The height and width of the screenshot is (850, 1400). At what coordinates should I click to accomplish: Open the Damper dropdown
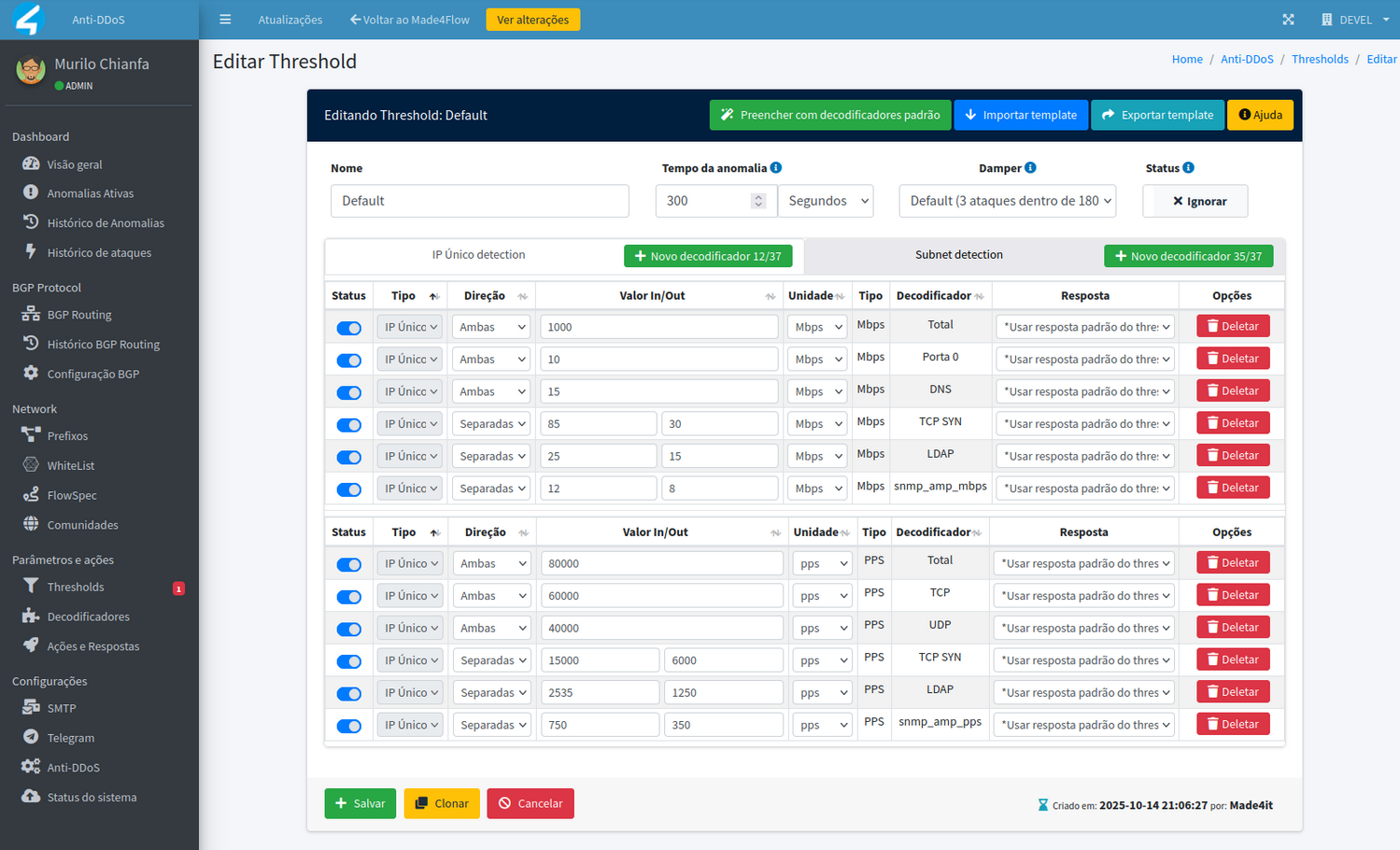click(x=1007, y=200)
